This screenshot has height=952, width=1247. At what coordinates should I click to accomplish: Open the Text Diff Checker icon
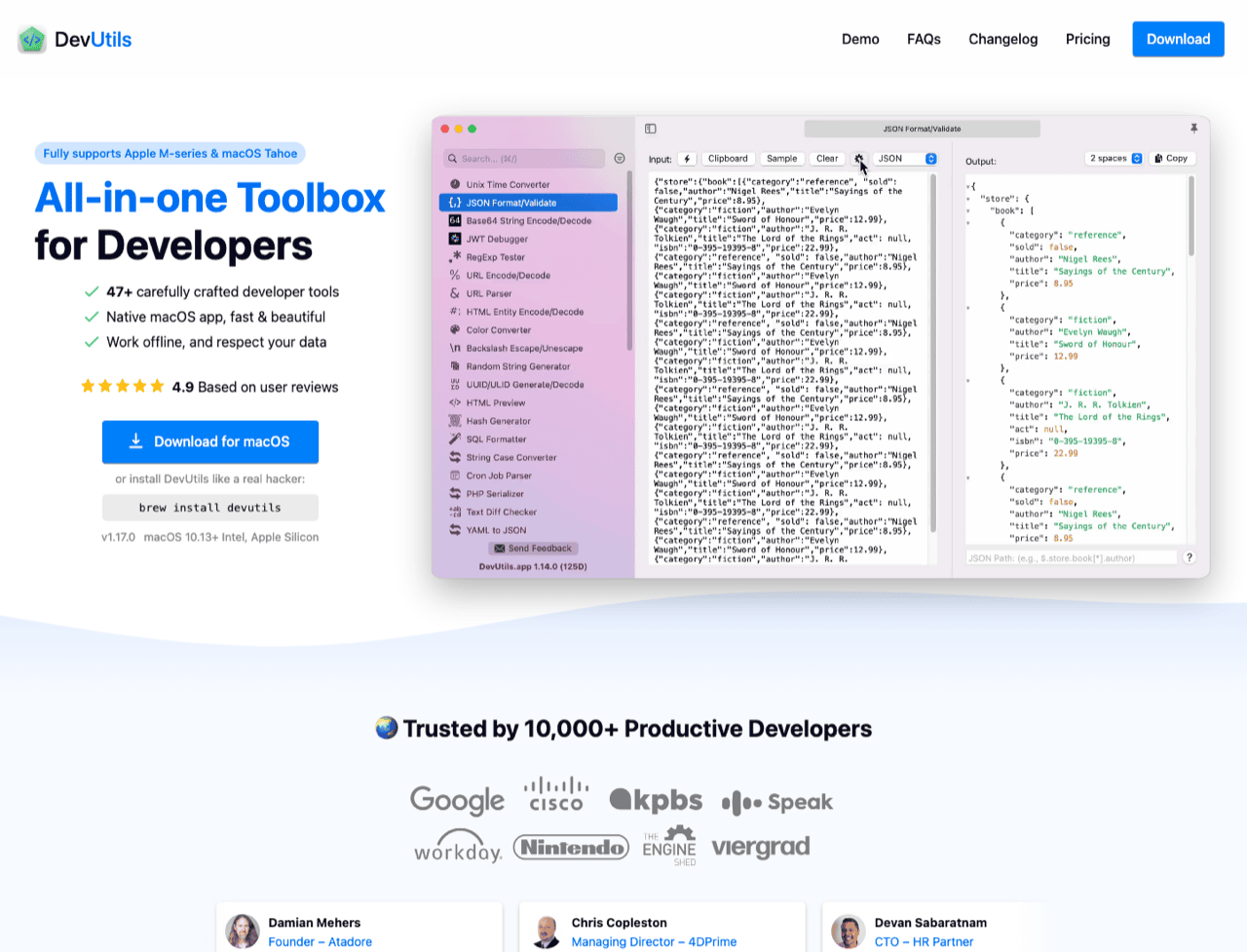(x=455, y=512)
